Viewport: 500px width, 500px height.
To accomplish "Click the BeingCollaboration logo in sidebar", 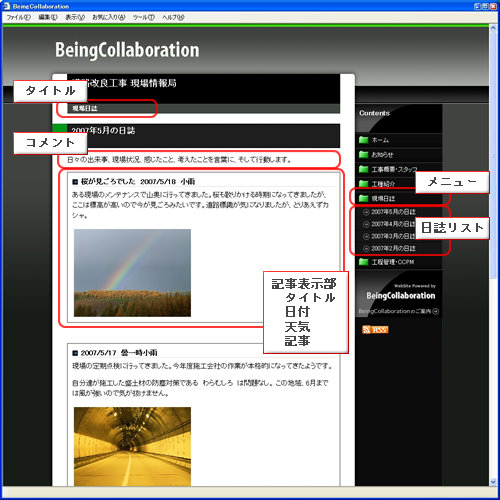I will 401,296.
